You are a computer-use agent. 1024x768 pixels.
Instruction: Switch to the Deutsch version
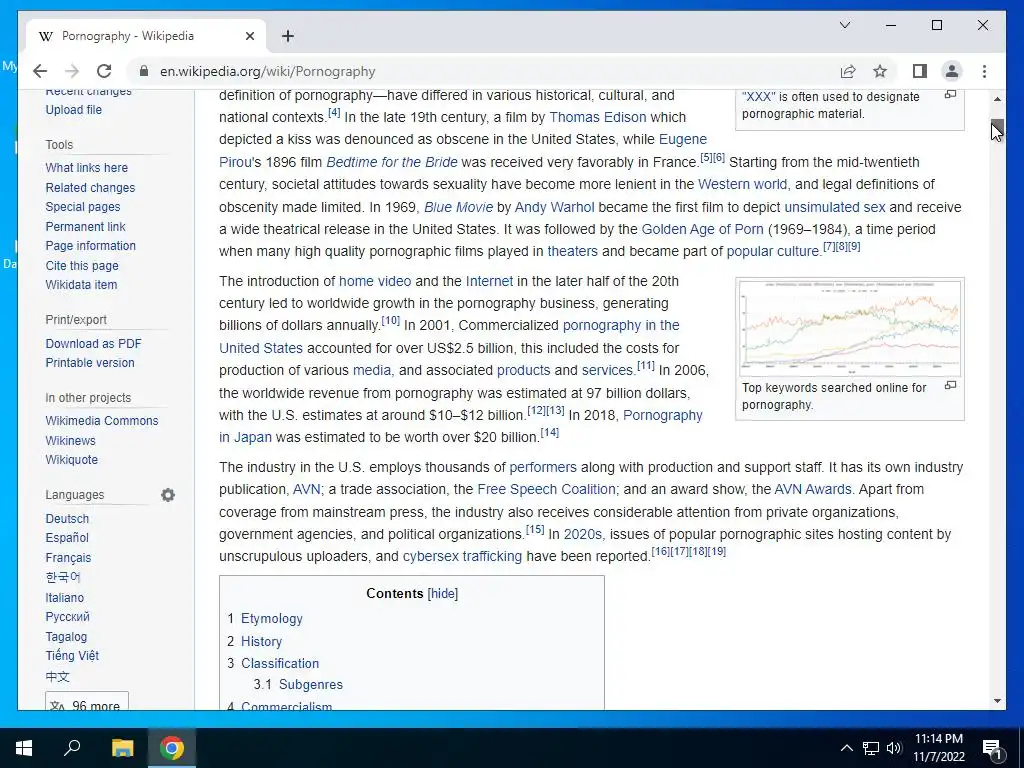coord(67,519)
